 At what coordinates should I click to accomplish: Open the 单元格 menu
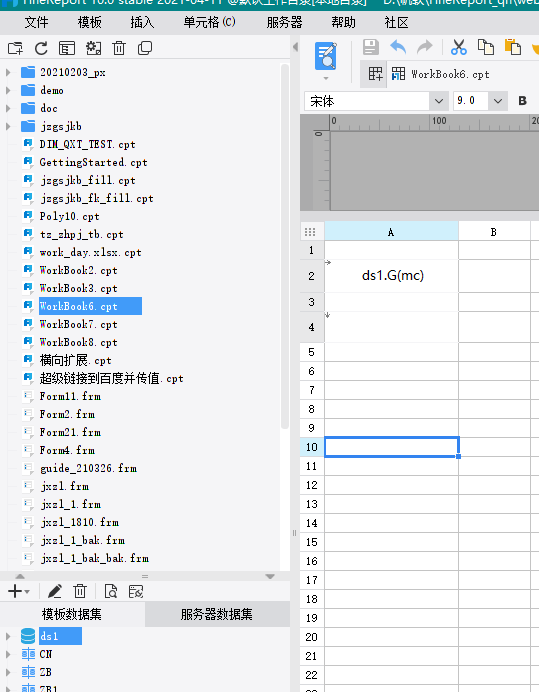[x=209, y=23]
